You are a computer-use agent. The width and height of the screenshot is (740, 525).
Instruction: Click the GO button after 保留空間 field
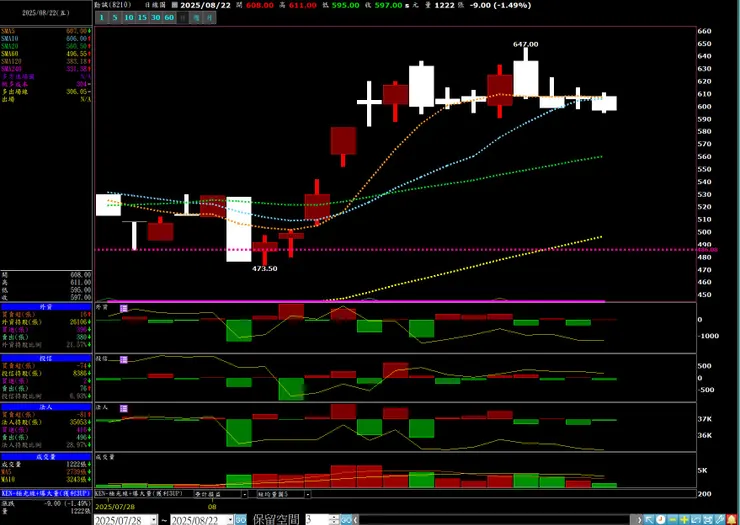point(346,520)
